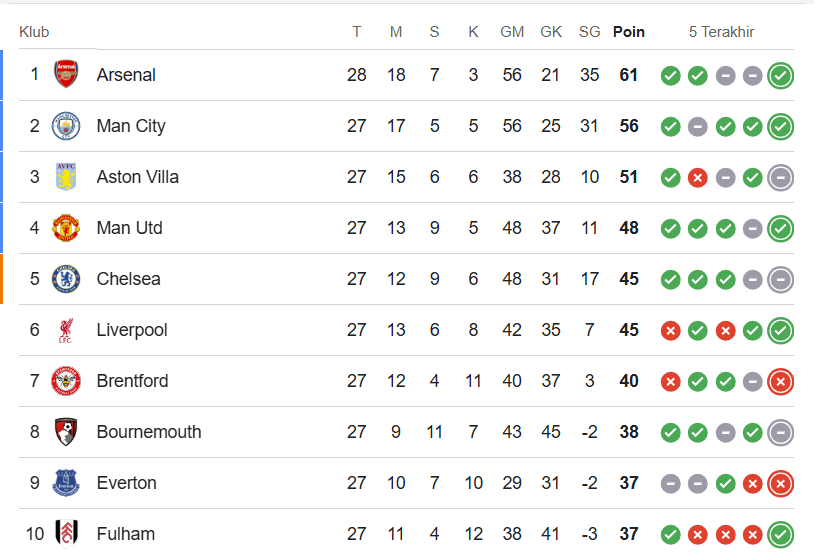Click the Fulham club crest
The height and width of the screenshot is (555, 816).
pos(65,534)
